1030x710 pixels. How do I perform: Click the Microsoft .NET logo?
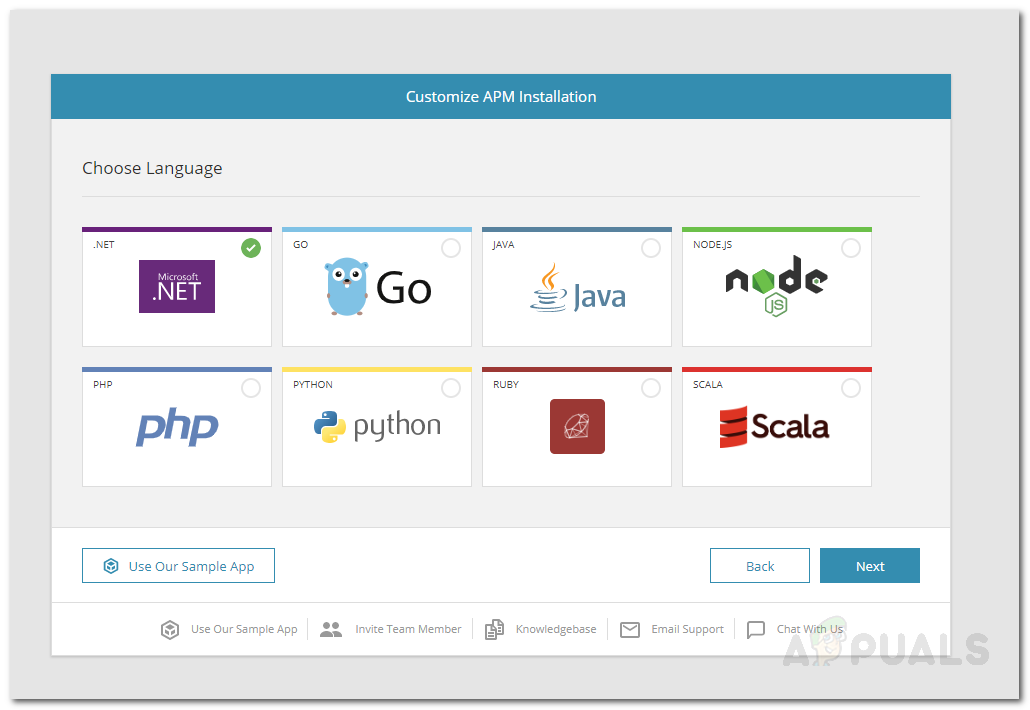pos(177,286)
